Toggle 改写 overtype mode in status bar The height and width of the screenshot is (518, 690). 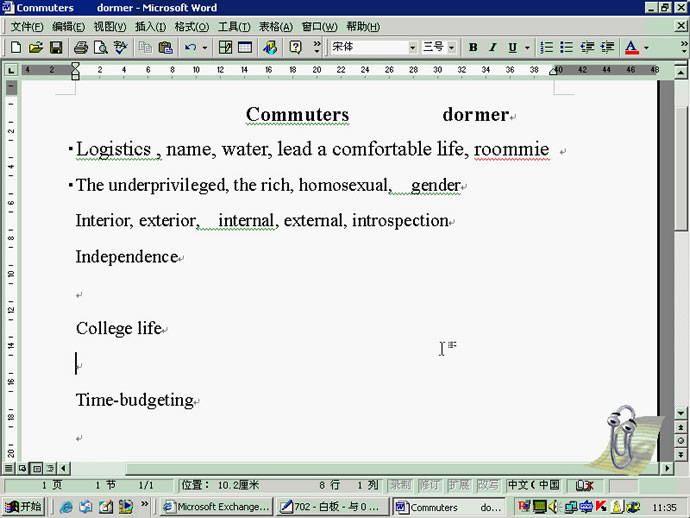[x=488, y=485]
